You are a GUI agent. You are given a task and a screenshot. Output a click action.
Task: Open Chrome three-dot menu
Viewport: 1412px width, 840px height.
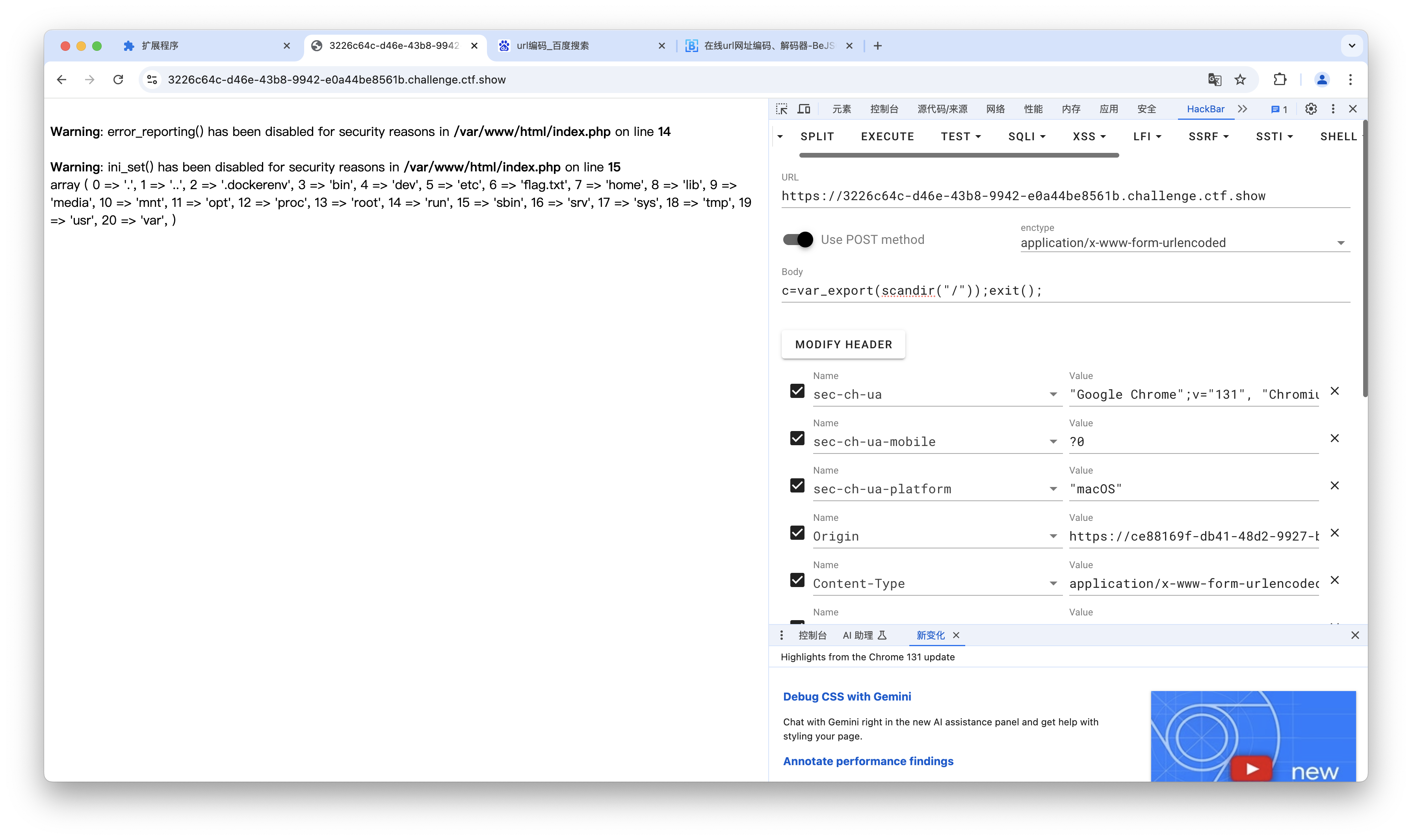pyautogui.click(x=1350, y=80)
